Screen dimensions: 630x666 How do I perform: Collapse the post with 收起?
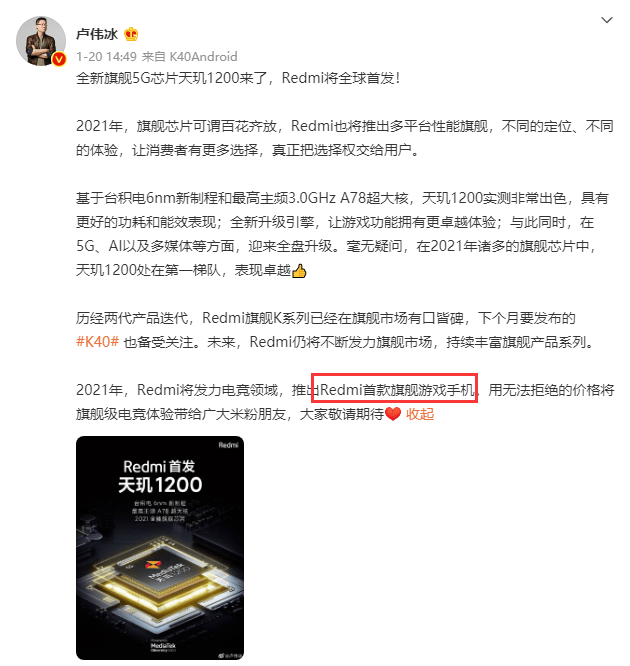[420, 414]
